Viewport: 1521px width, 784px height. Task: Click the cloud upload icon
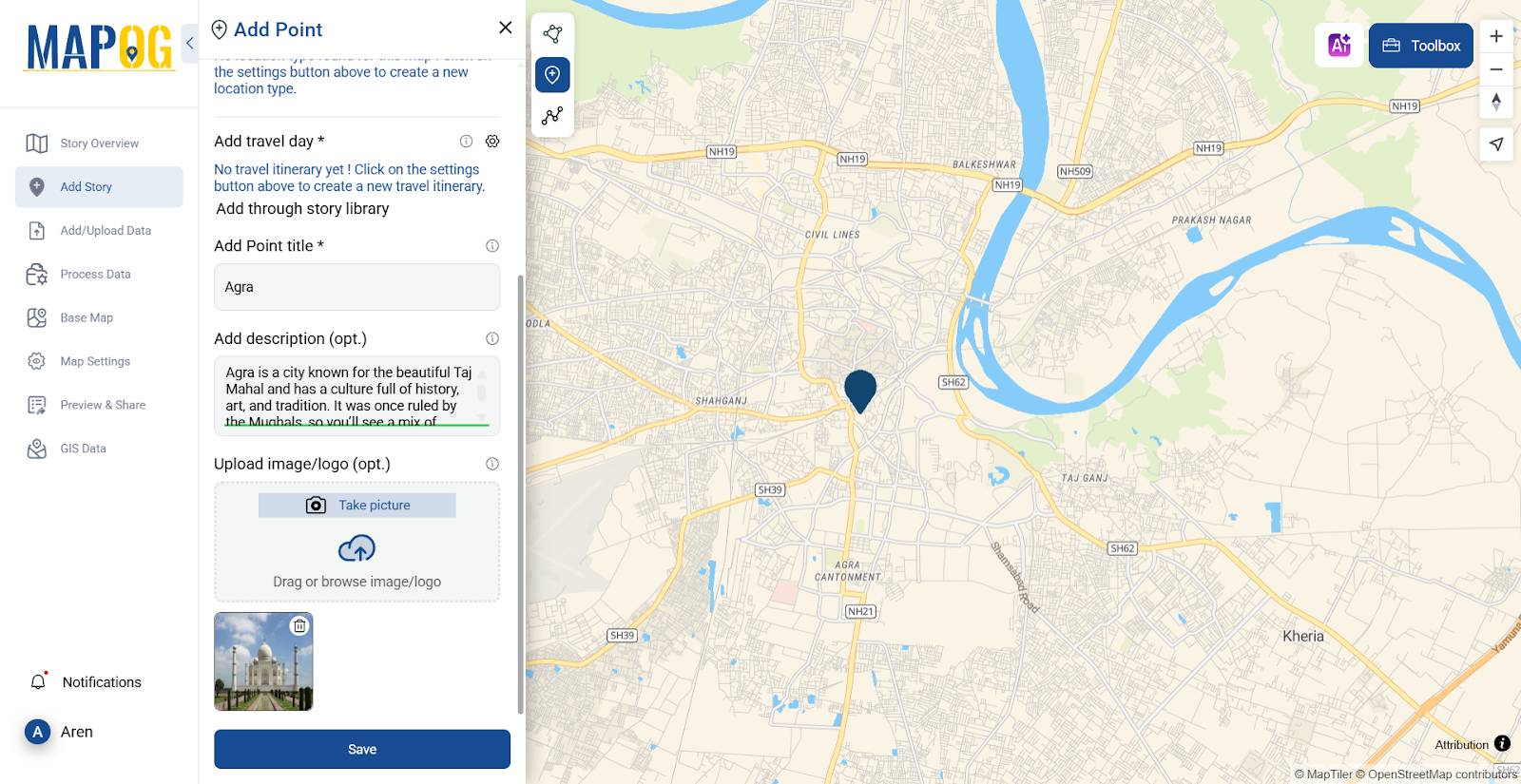point(357,549)
